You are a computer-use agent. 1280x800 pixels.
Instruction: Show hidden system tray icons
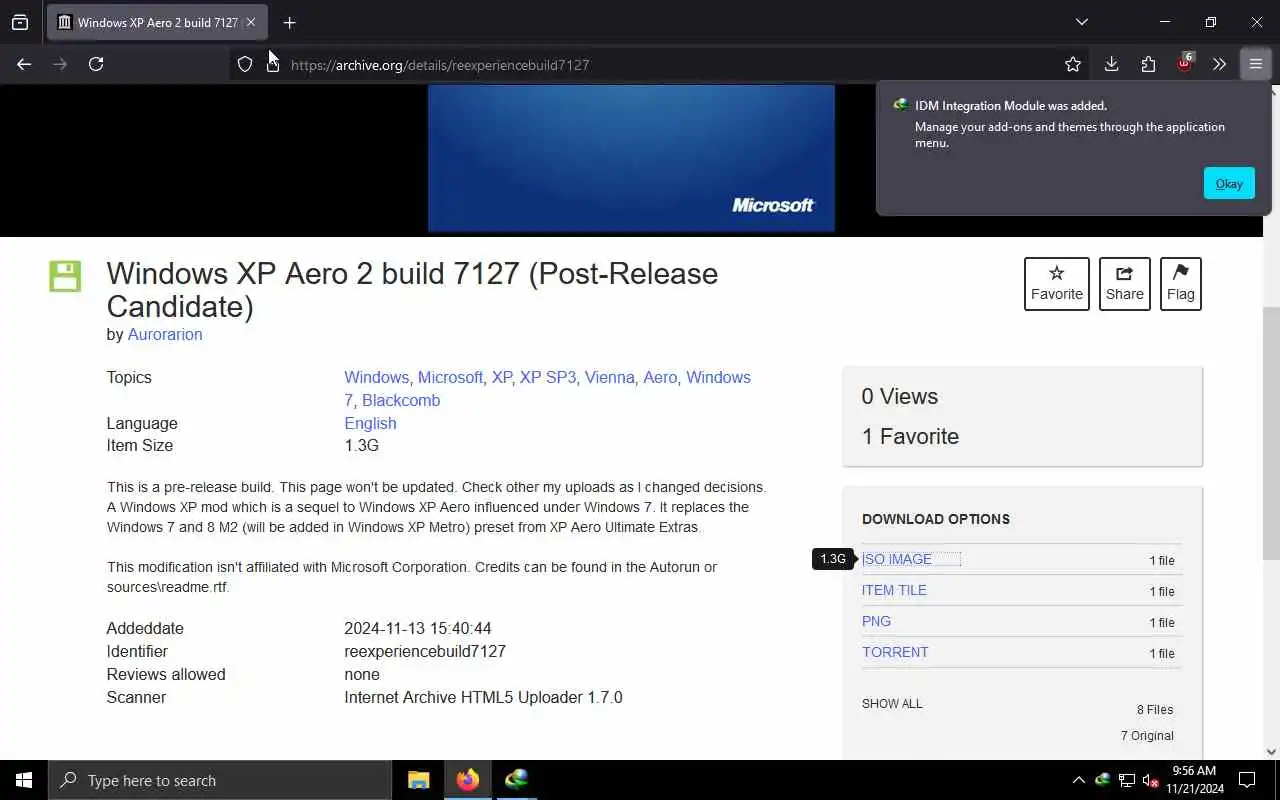tap(1078, 780)
